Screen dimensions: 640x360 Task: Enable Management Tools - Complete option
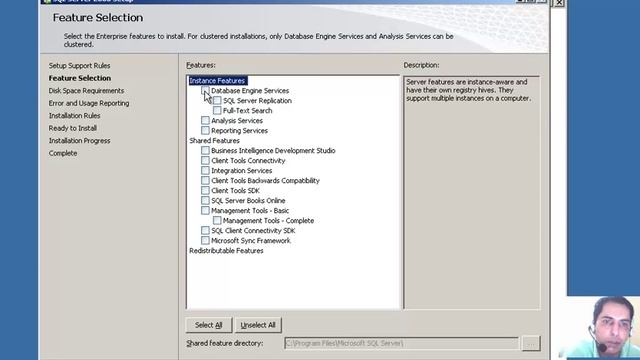click(x=217, y=220)
